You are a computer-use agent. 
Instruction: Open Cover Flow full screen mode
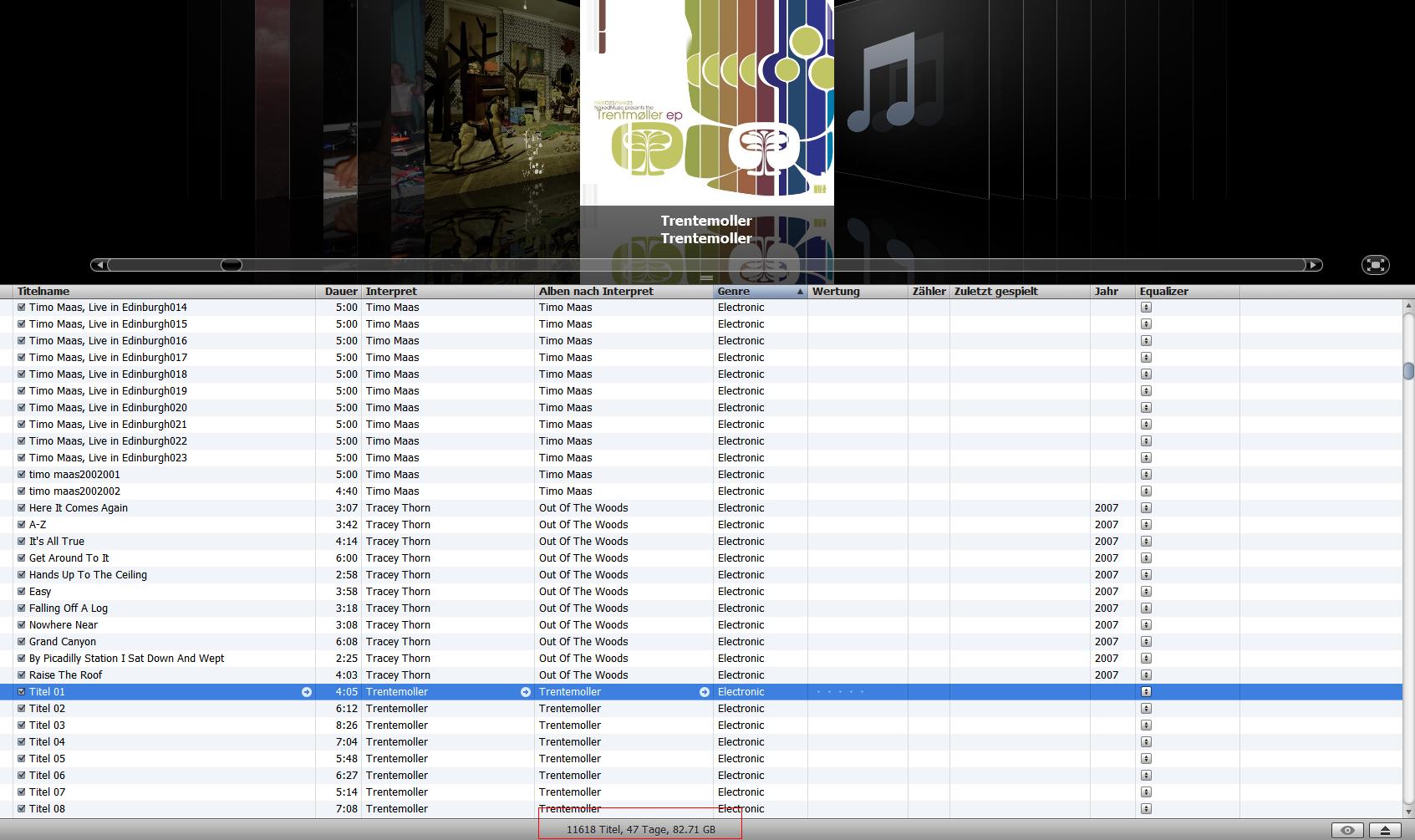click(1375, 265)
